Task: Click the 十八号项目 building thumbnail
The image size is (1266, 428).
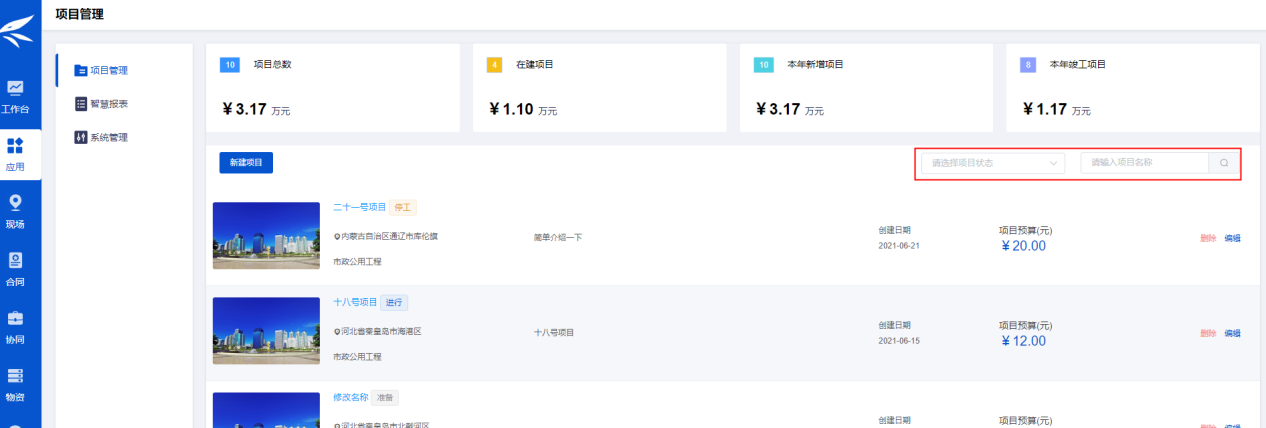Action: click(266, 330)
